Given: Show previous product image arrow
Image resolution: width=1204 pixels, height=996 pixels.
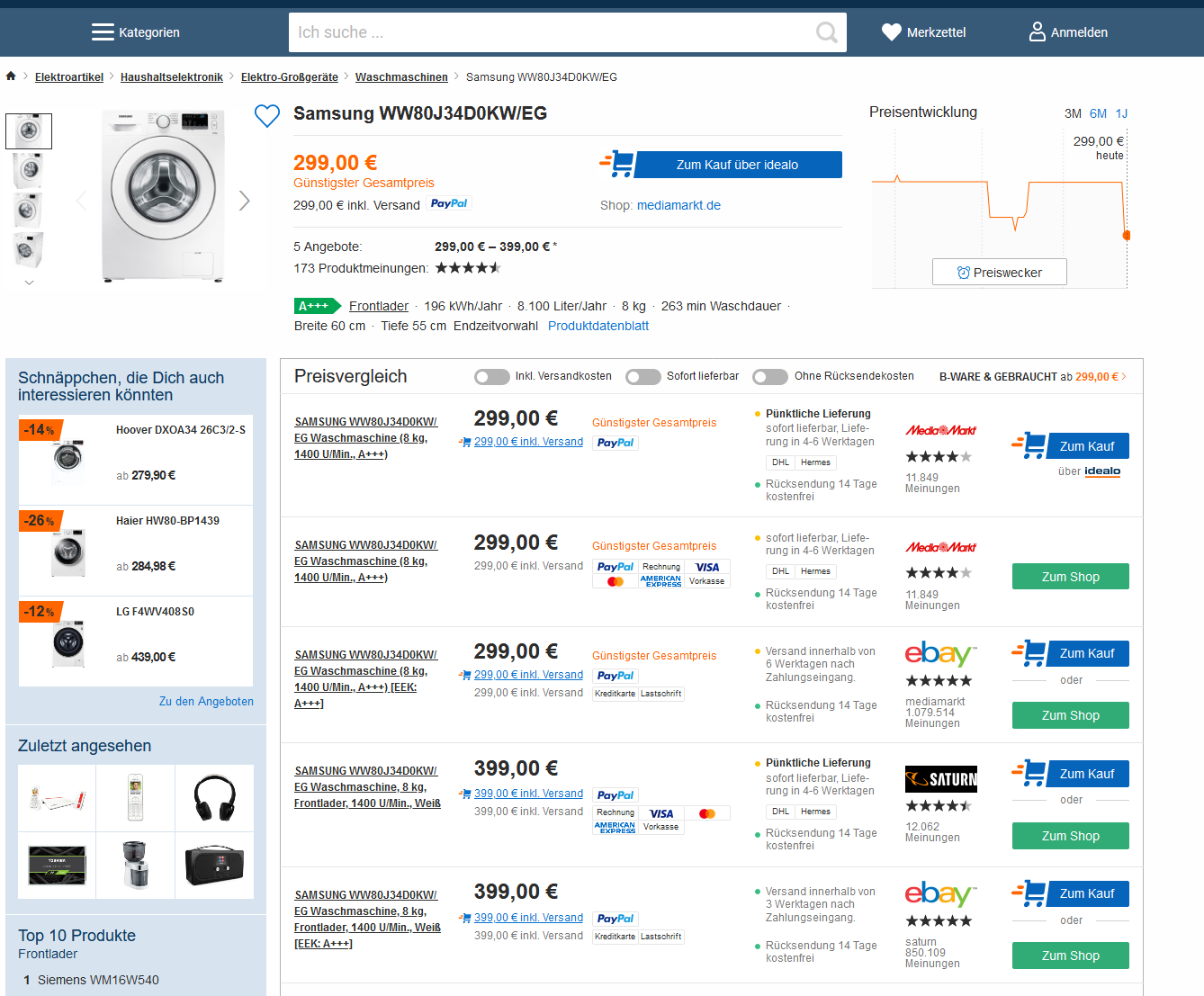Looking at the screenshot, I should pos(82,201).
